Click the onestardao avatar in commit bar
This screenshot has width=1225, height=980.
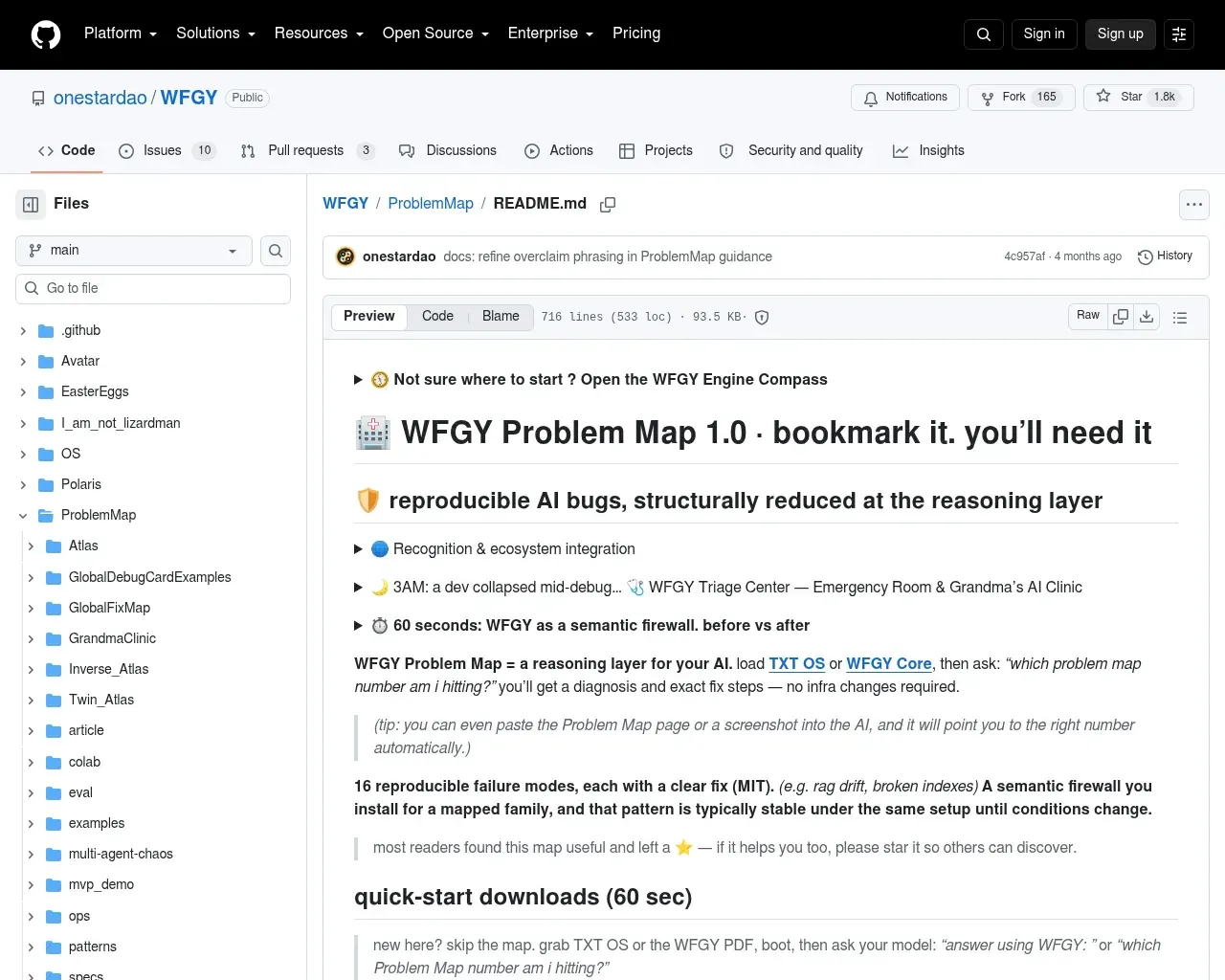tap(345, 256)
